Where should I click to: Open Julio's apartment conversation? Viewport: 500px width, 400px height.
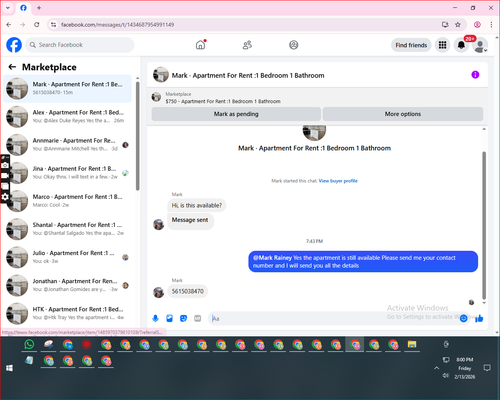[x=68, y=257]
